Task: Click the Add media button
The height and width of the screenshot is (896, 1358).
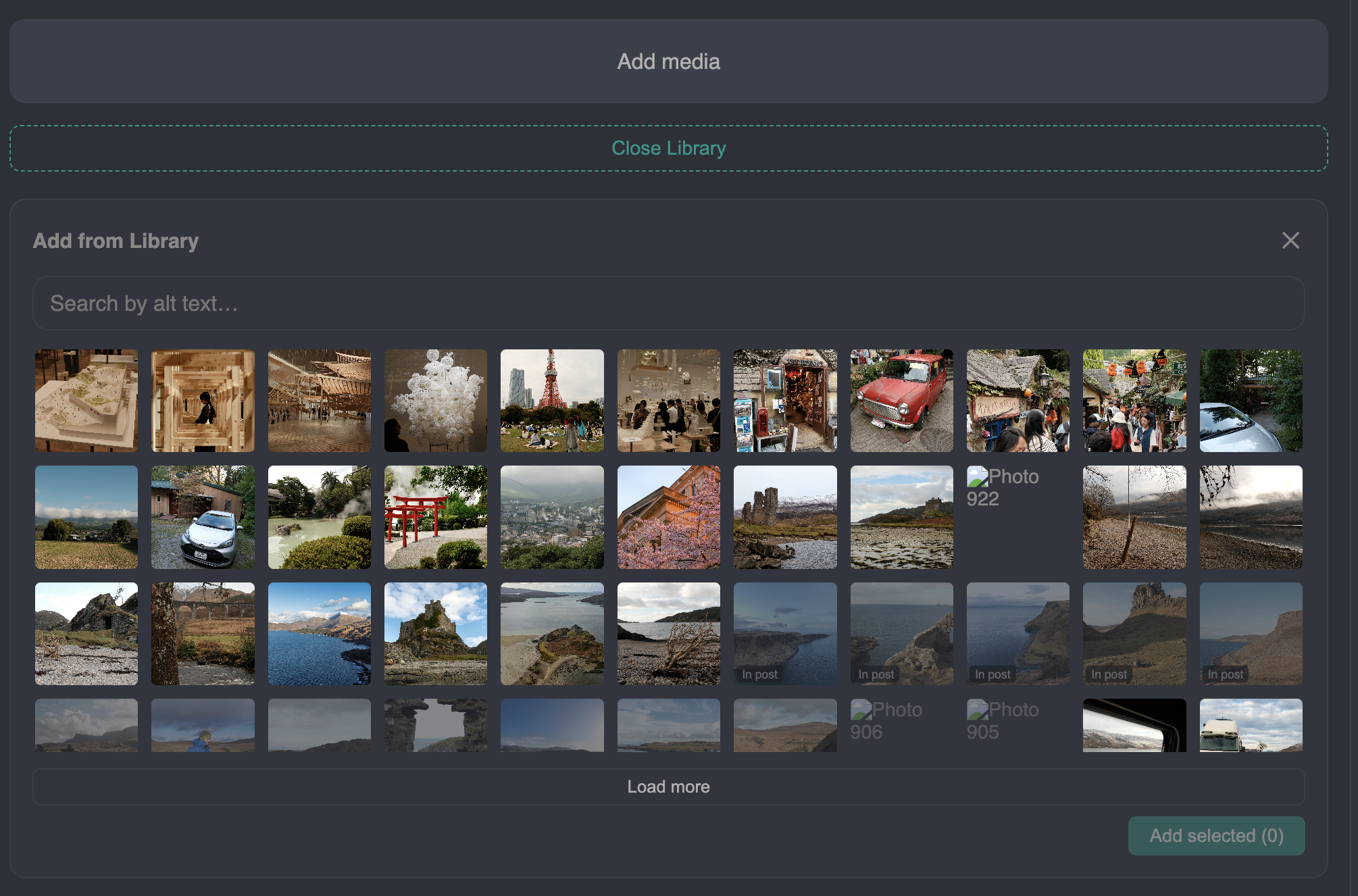Action: click(668, 61)
